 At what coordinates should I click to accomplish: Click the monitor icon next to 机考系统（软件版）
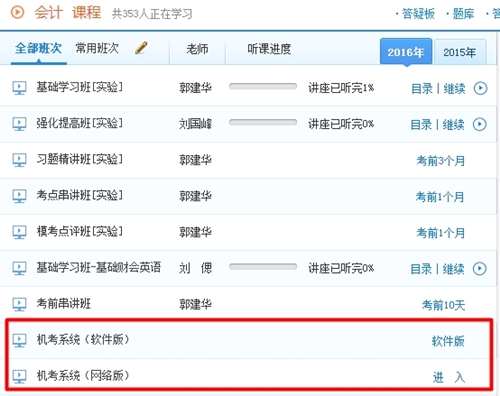click(x=19, y=340)
